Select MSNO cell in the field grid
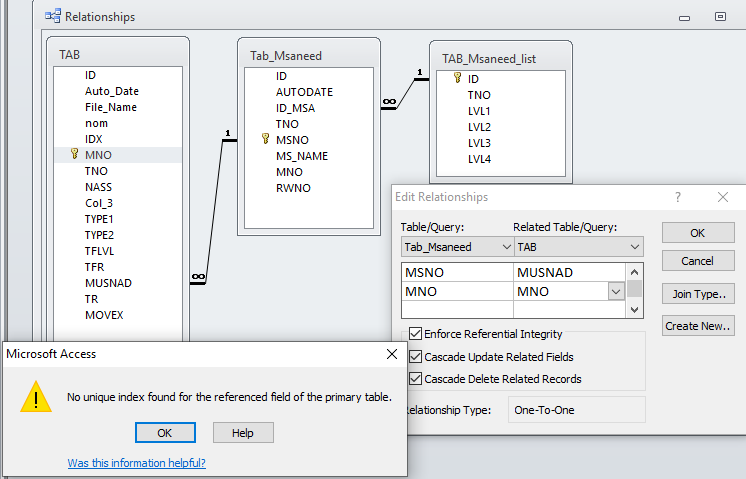Viewport: 746px width, 479px height. (x=457, y=273)
